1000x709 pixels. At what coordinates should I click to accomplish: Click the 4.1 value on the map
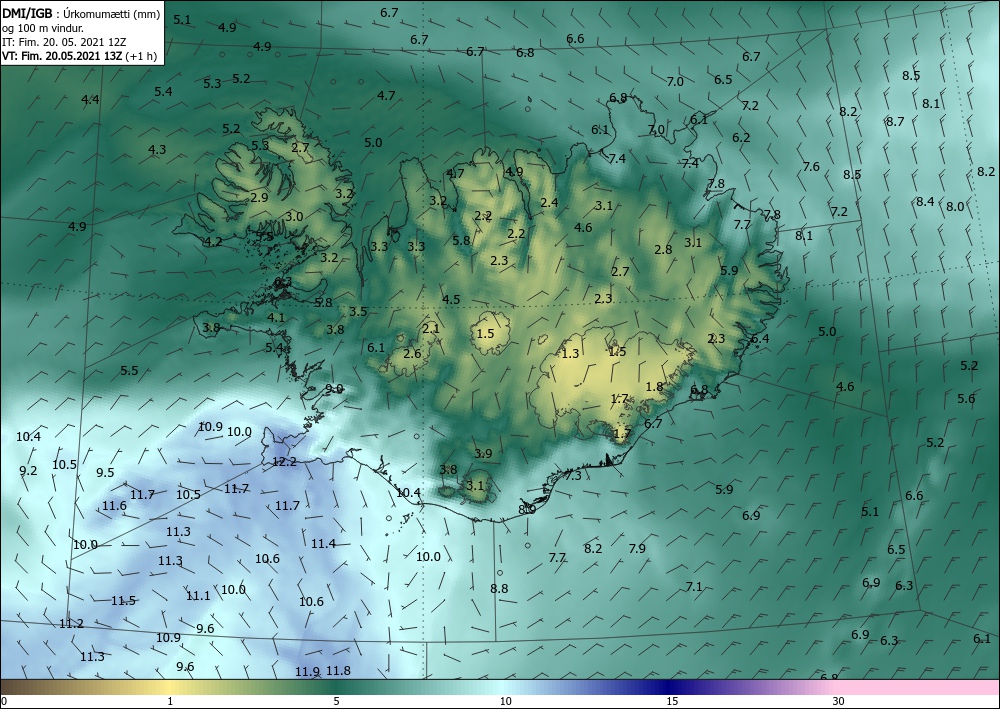[x=276, y=317]
